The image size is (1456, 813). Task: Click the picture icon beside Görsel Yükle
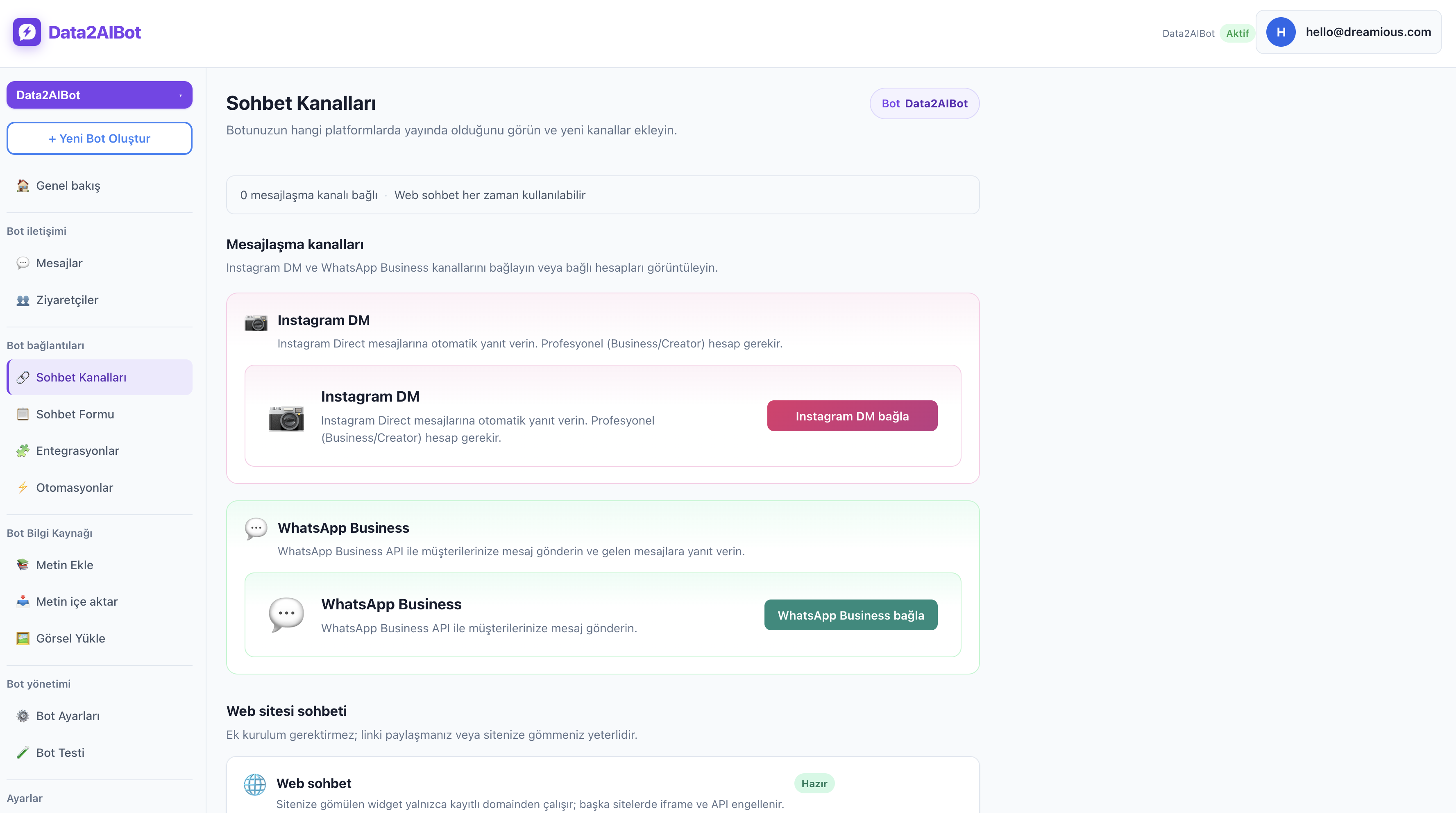pos(23,638)
